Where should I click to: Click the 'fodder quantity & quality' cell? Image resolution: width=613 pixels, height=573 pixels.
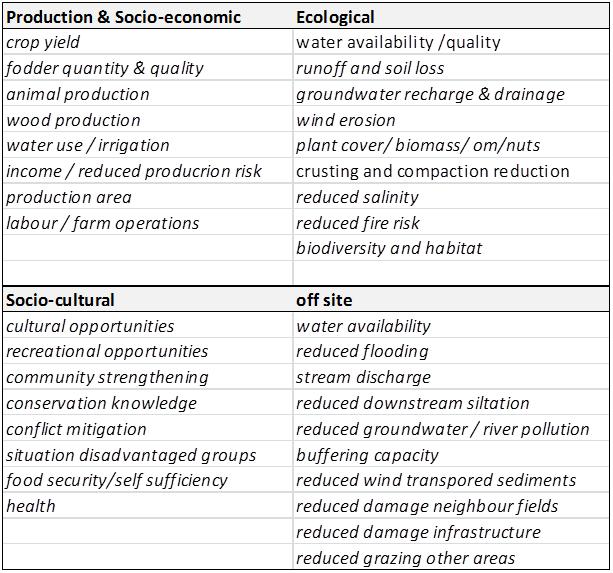pos(105,68)
